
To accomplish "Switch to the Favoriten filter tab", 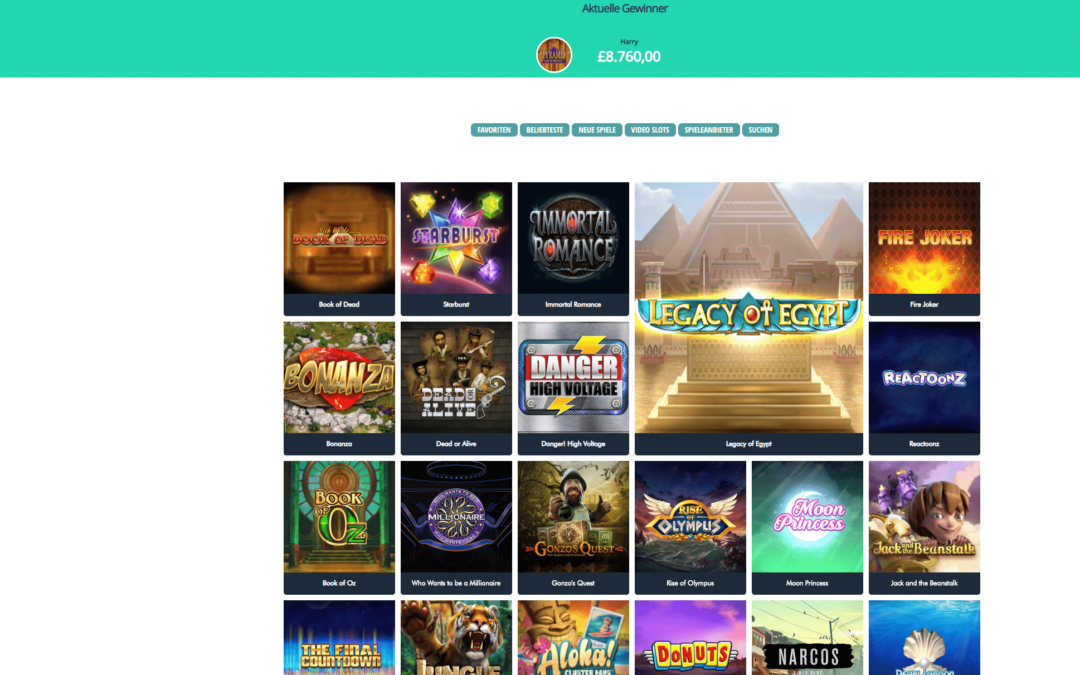I will 494,130.
